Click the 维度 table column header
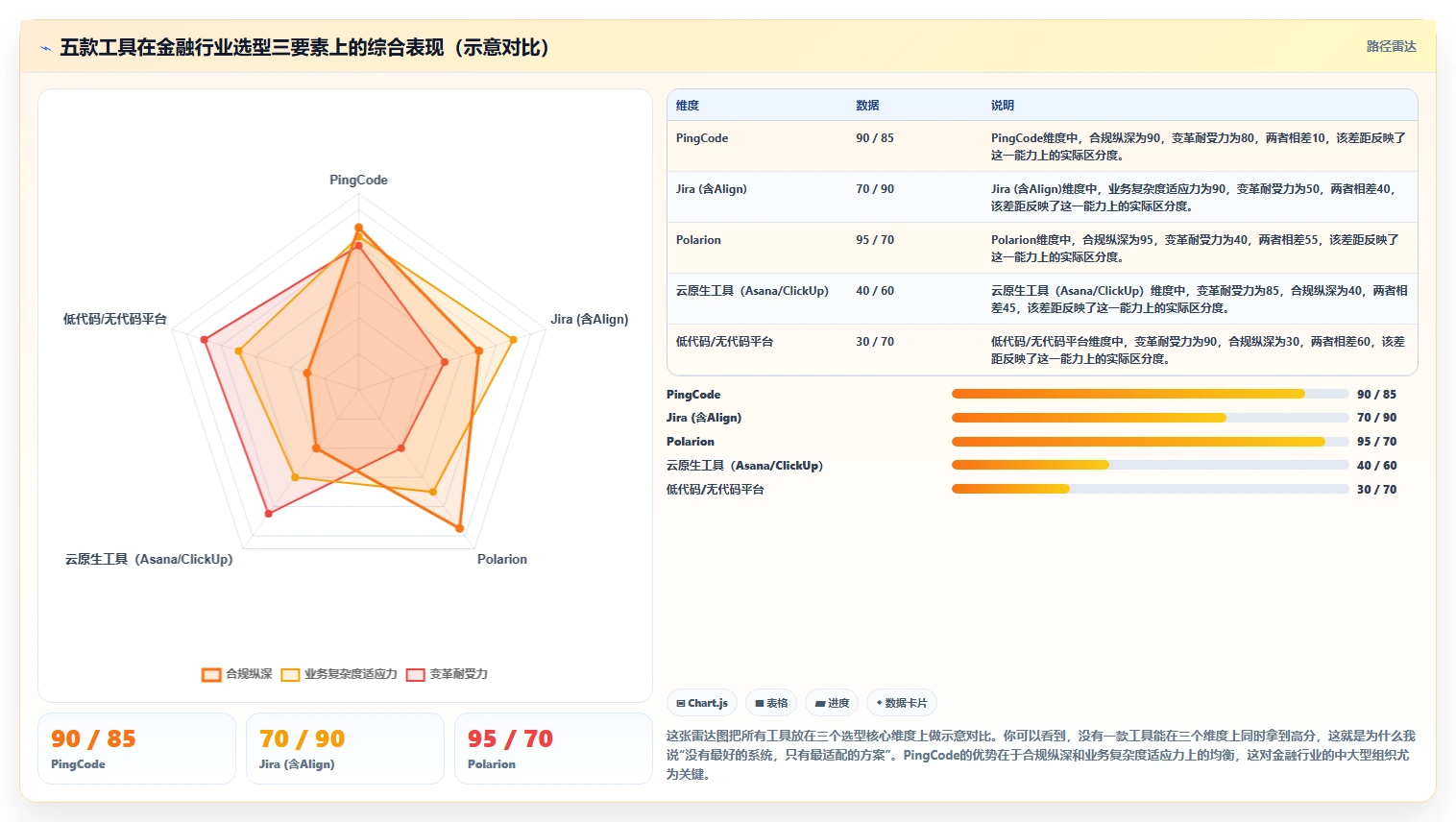 [x=688, y=106]
